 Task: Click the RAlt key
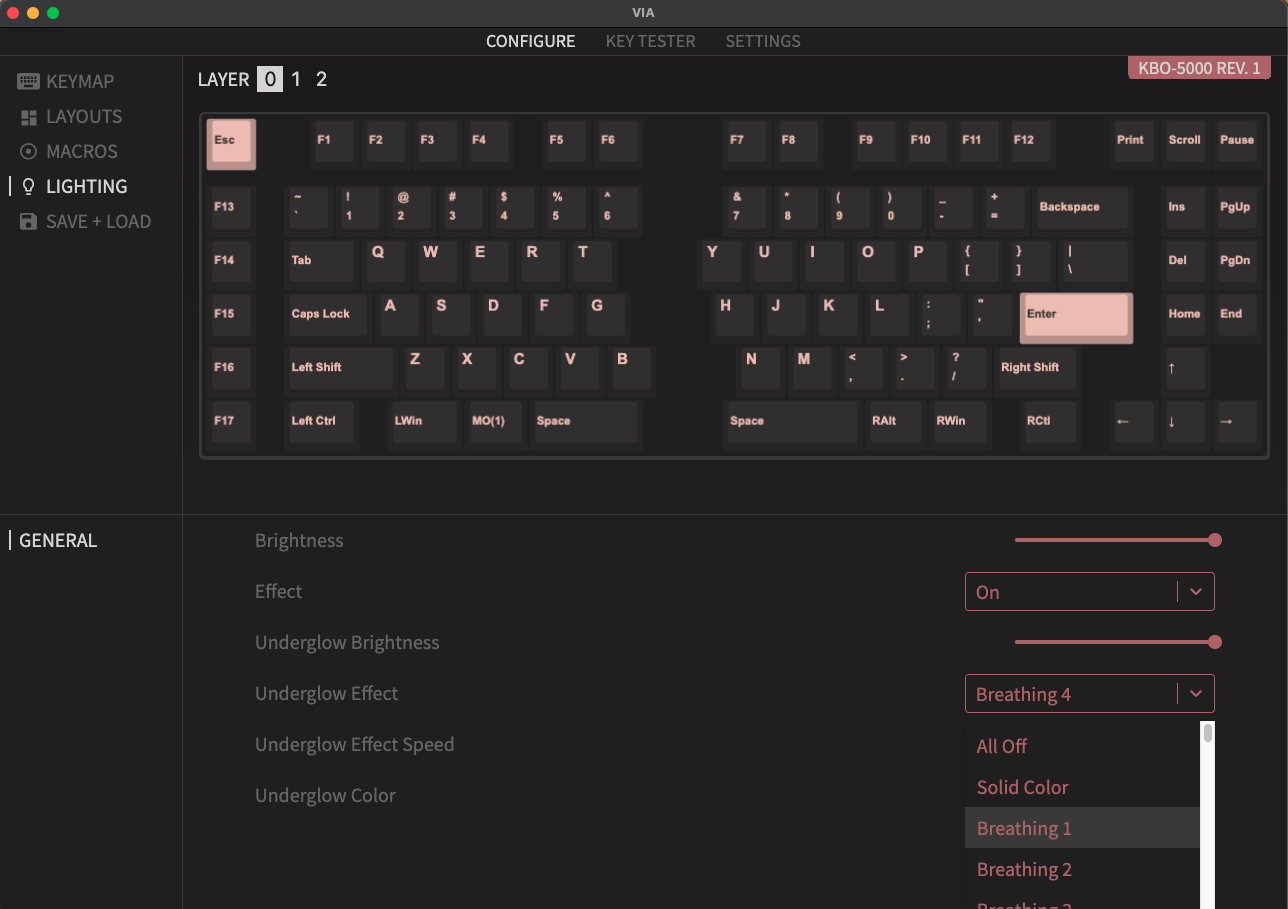895,422
